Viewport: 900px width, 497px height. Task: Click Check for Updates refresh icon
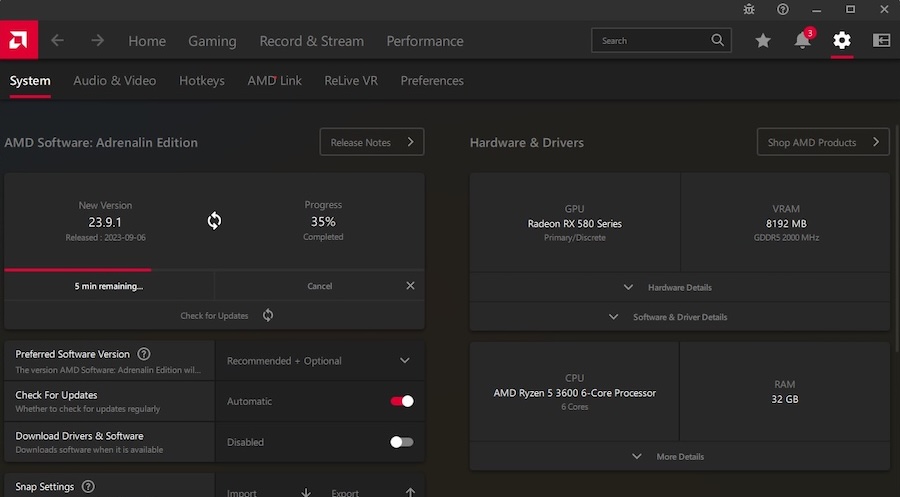pyautogui.click(x=268, y=315)
